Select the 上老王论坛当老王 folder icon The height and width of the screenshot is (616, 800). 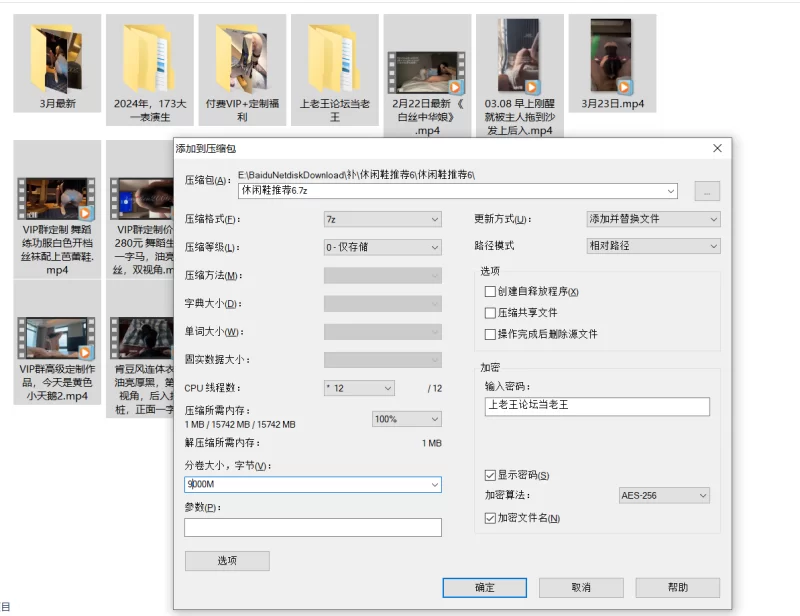point(335,58)
